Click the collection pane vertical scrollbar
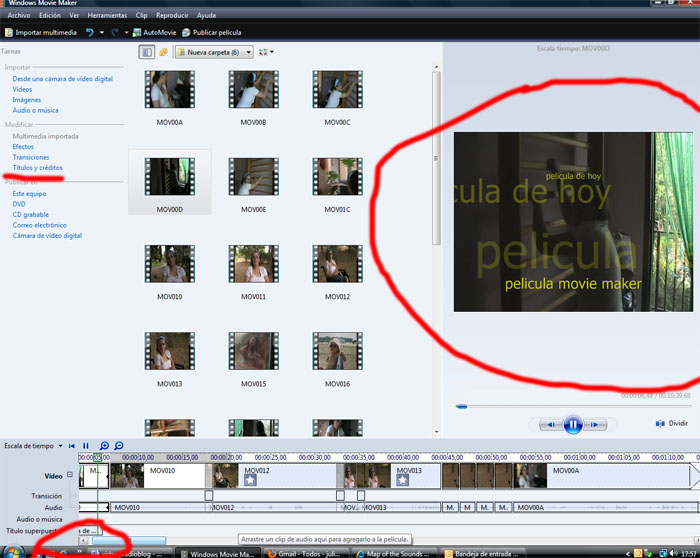This screenshot has height=558, width=700. (436, 158)
